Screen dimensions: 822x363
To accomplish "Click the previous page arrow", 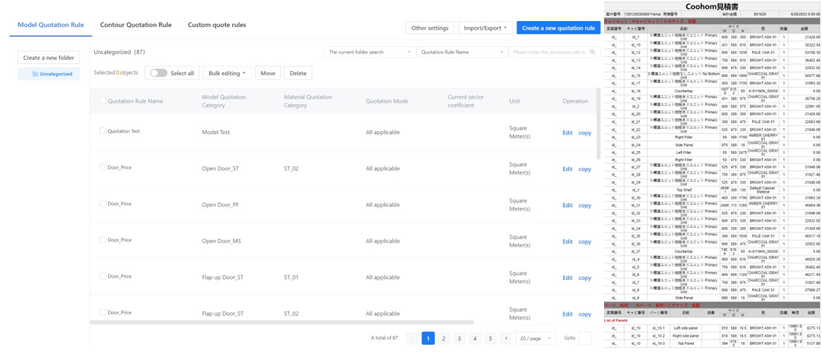I will 413,338.
